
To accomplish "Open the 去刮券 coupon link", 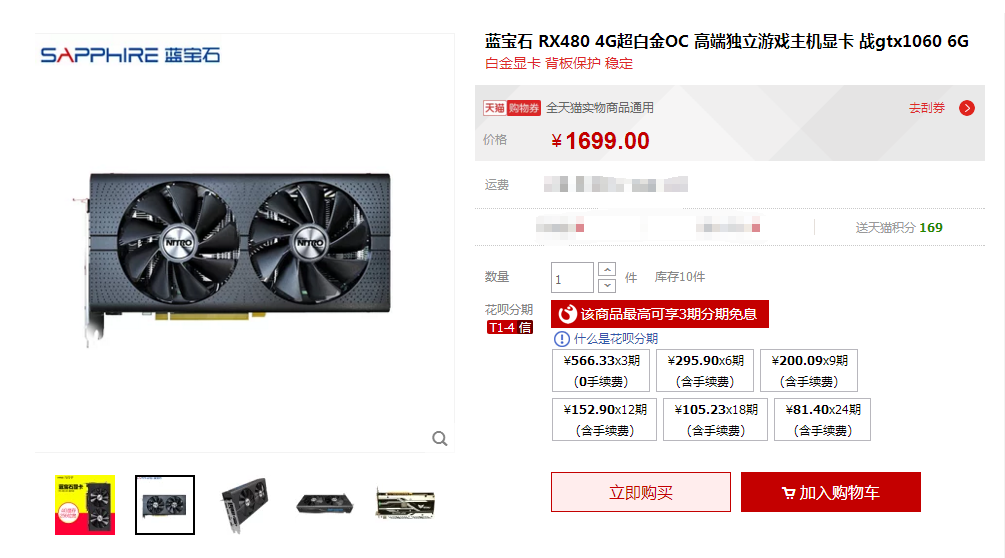I will point(927,108).
